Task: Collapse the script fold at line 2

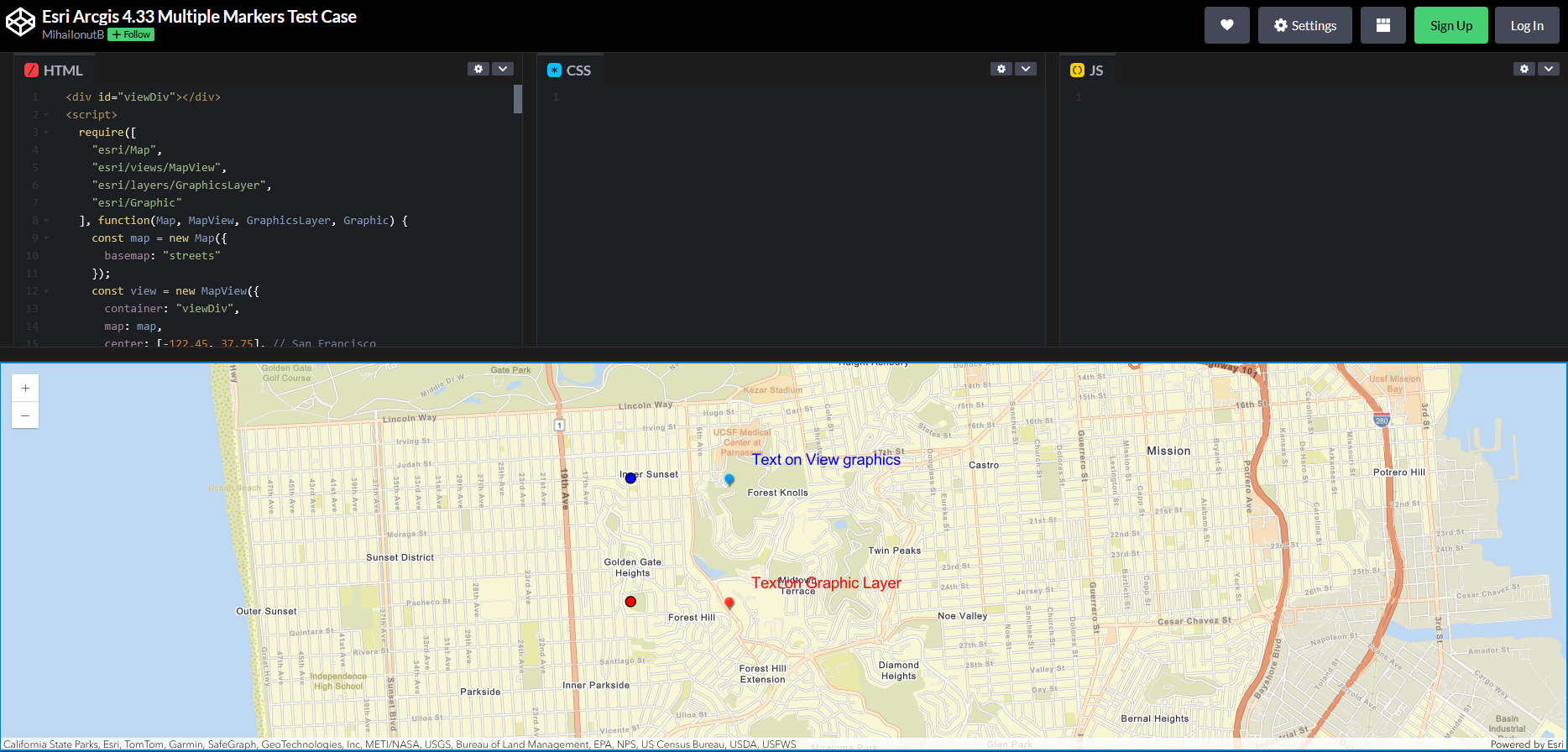Action: (46, 115)
